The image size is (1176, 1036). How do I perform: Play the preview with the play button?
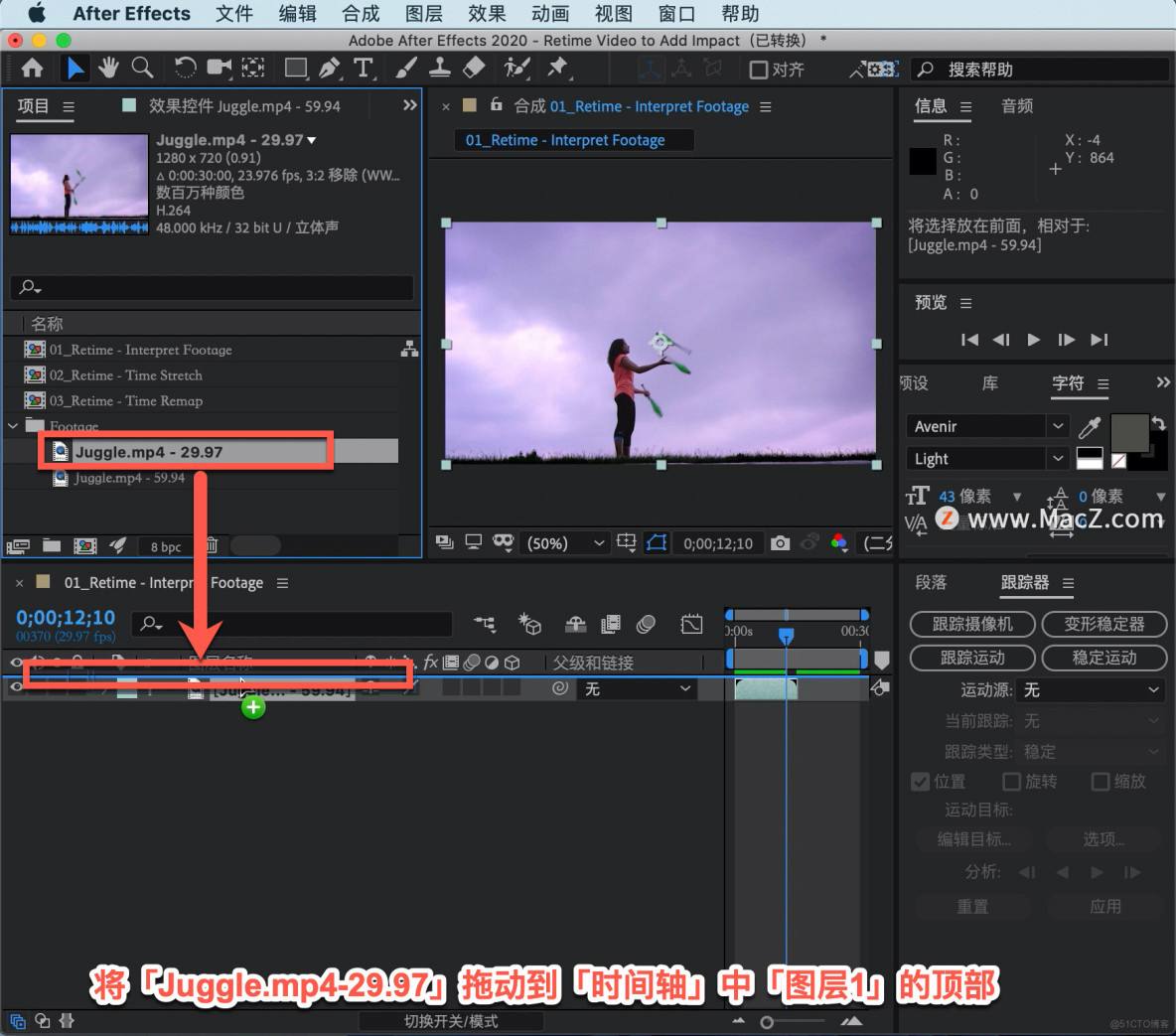click(x=1034, y=340)
